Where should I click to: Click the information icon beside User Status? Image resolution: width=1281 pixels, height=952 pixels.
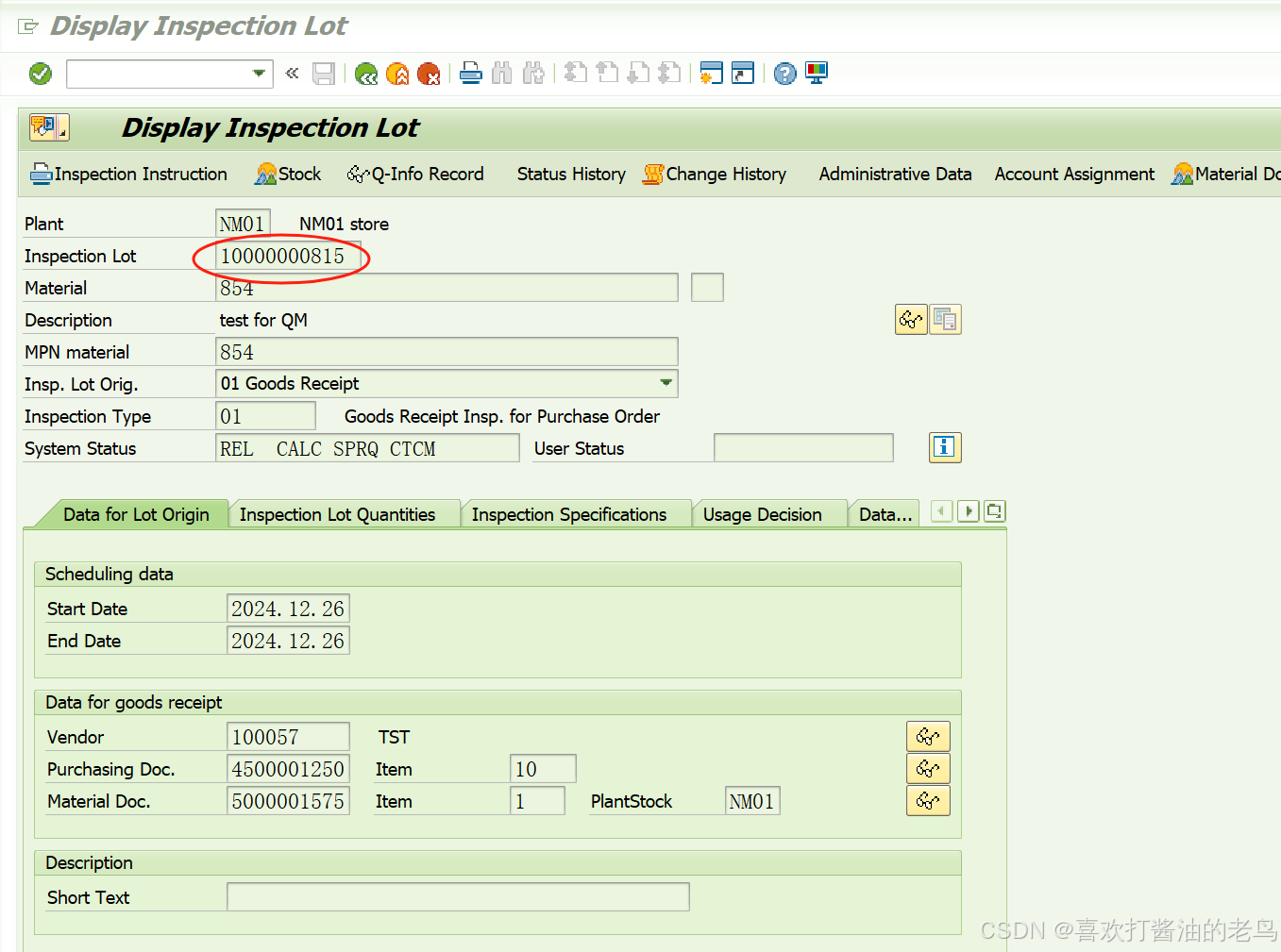(945, 447)
